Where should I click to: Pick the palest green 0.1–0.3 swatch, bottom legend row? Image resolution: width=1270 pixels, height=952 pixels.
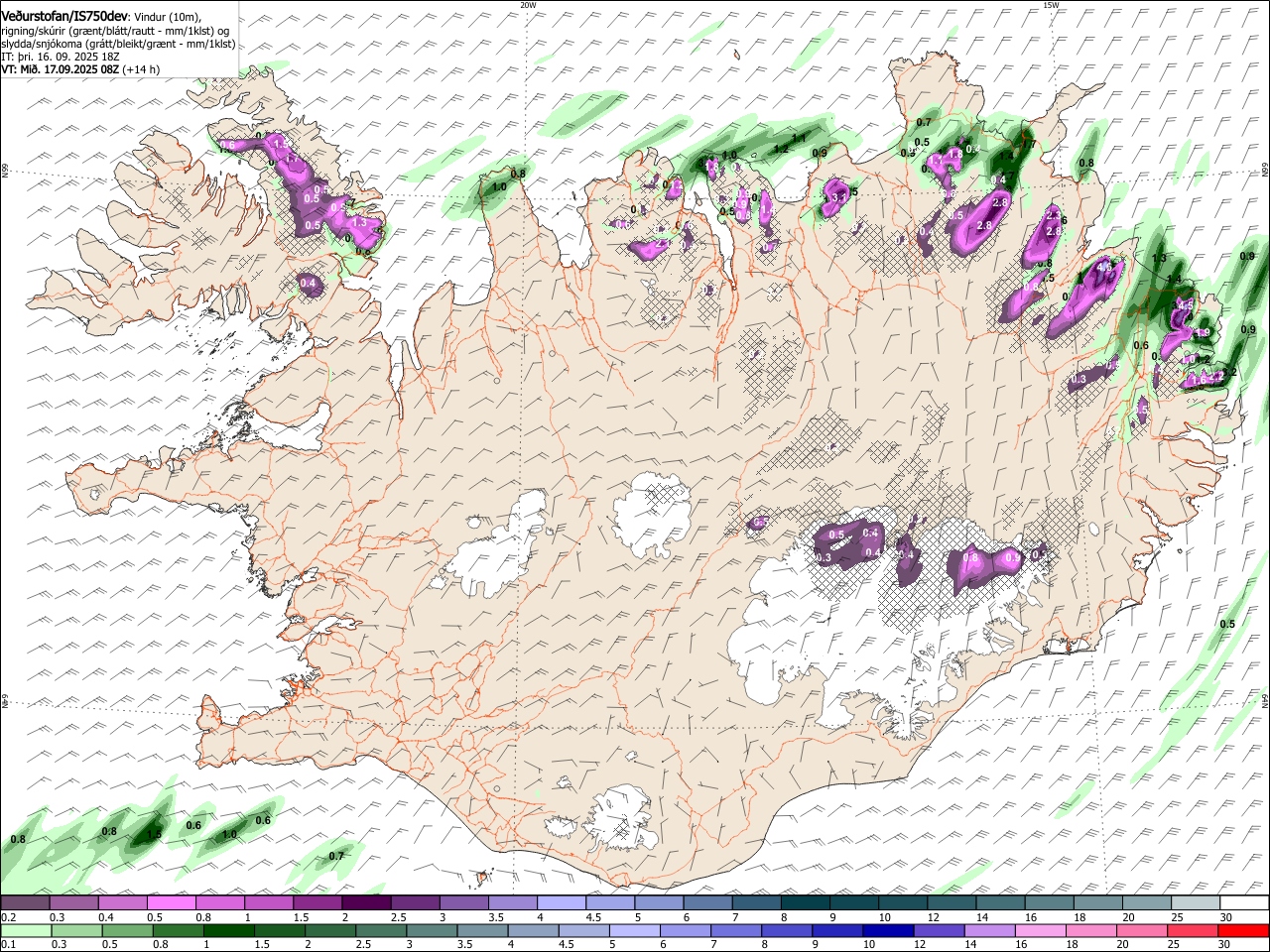[x=26, y=931]
